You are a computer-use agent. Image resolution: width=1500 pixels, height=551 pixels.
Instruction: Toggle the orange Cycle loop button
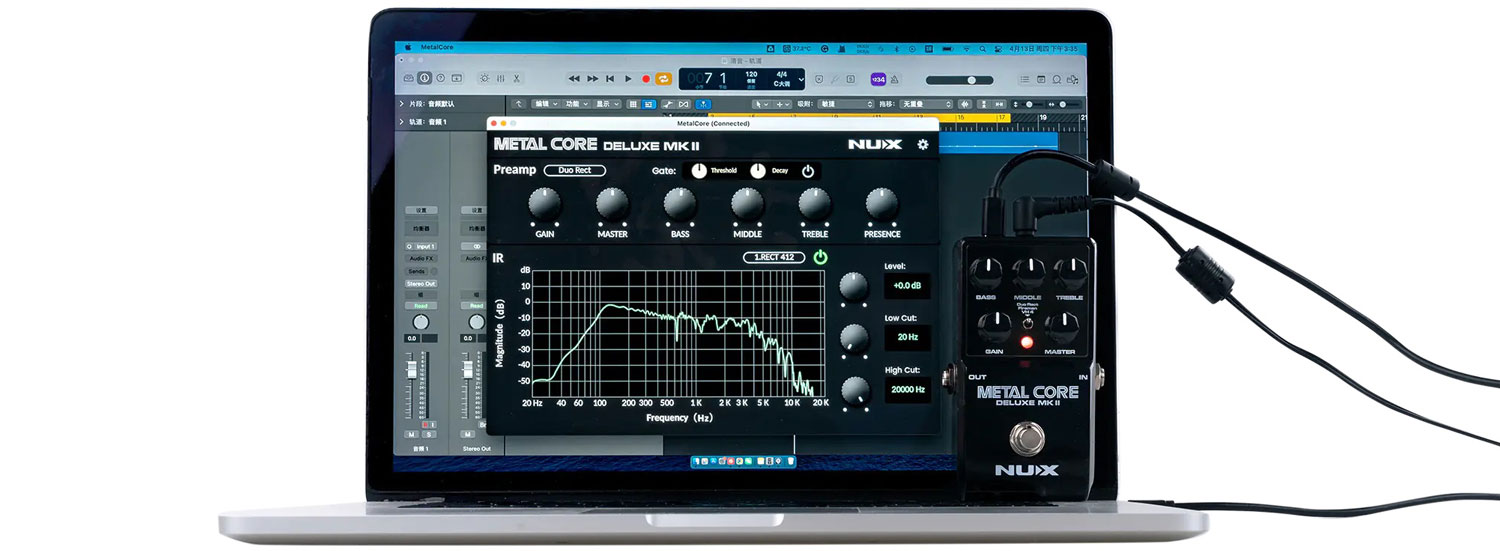click(x=663, y=78)
